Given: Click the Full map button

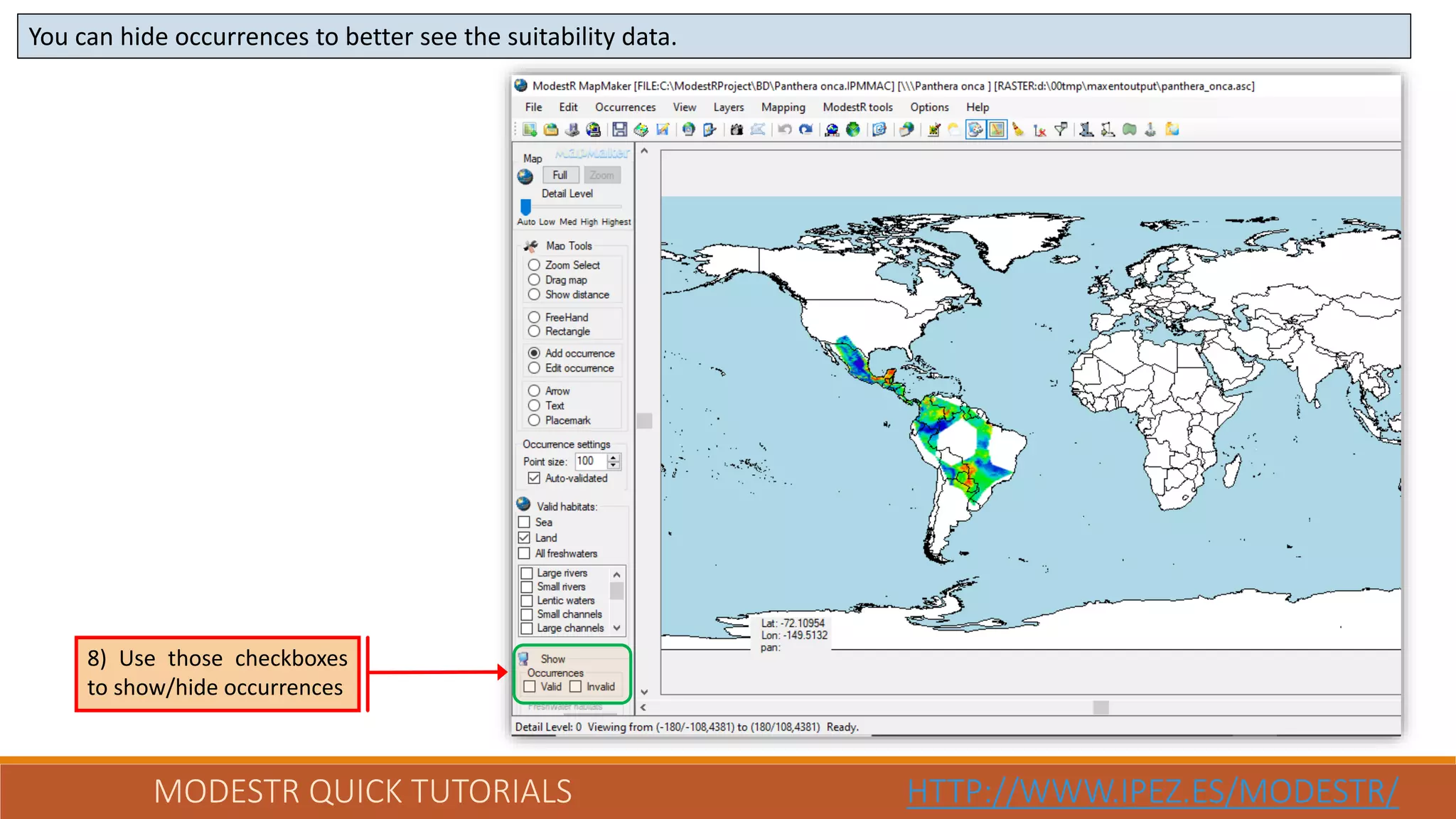Looking at the screenshot, I should click(x=560, y=175).
